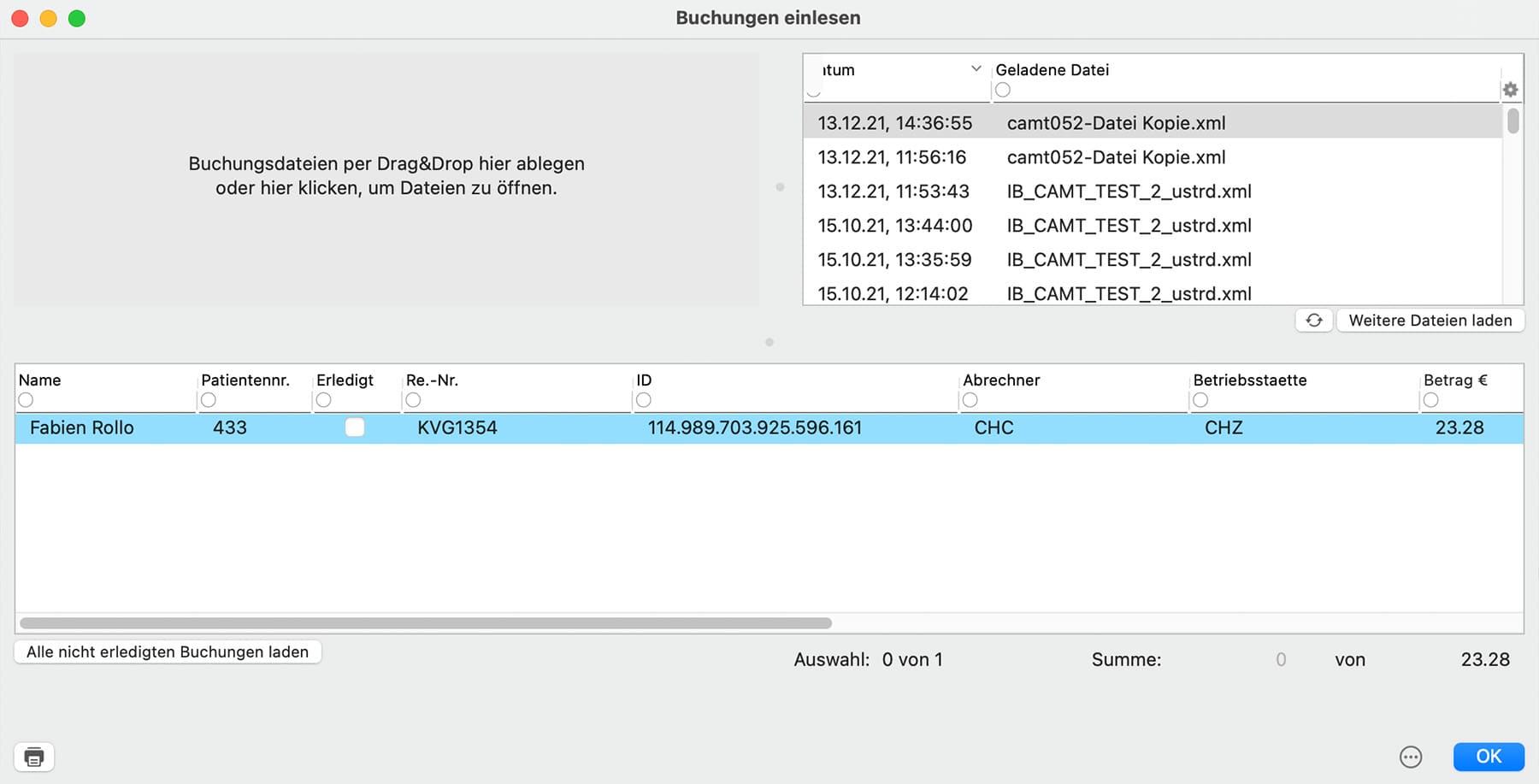Click the filter circle under Re.-Nr. column
The image size is (1539, 784).
pyautogui.click(x=414, y=400)
